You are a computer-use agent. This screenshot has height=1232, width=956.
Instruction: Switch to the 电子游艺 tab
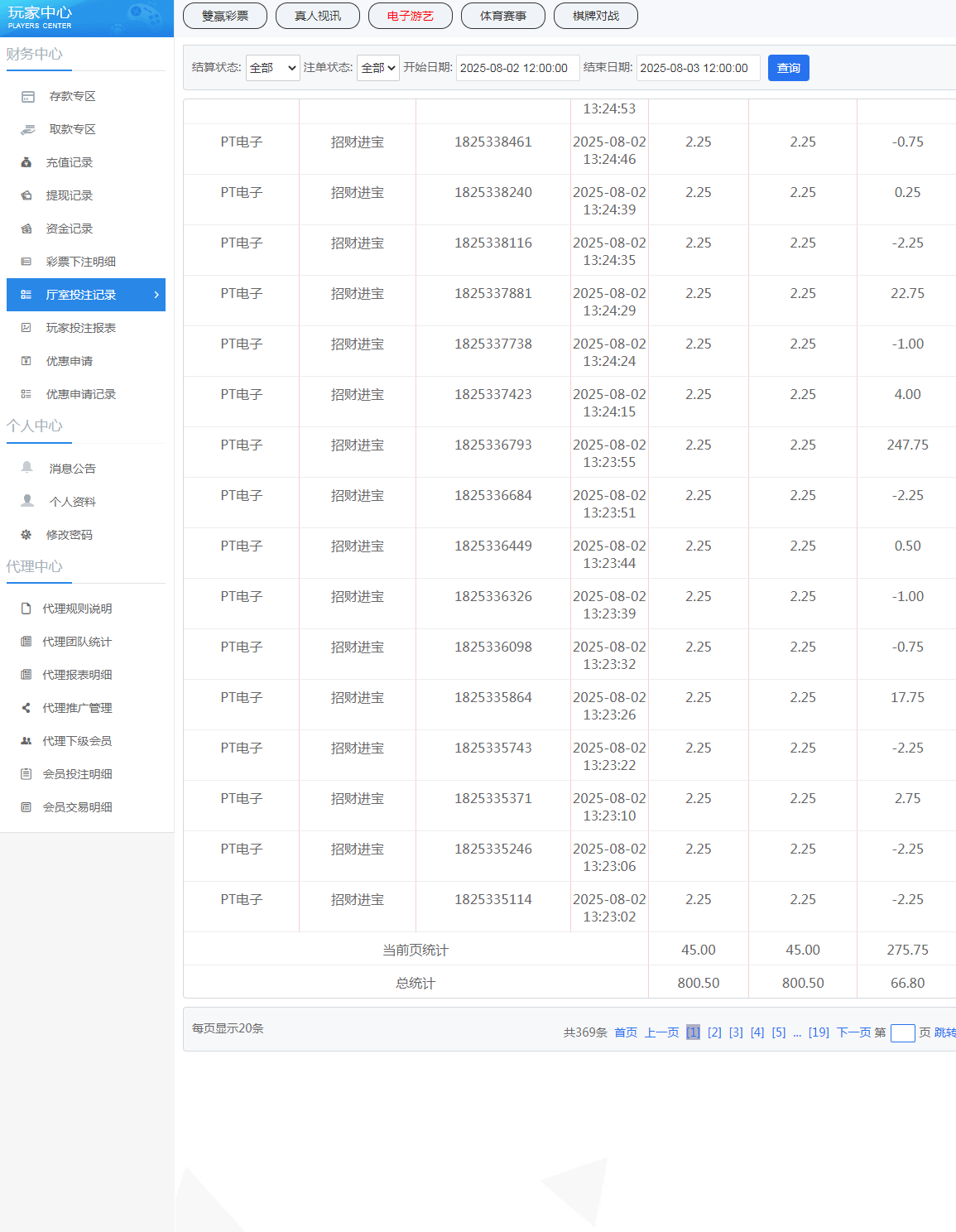(x=411, y=16)
